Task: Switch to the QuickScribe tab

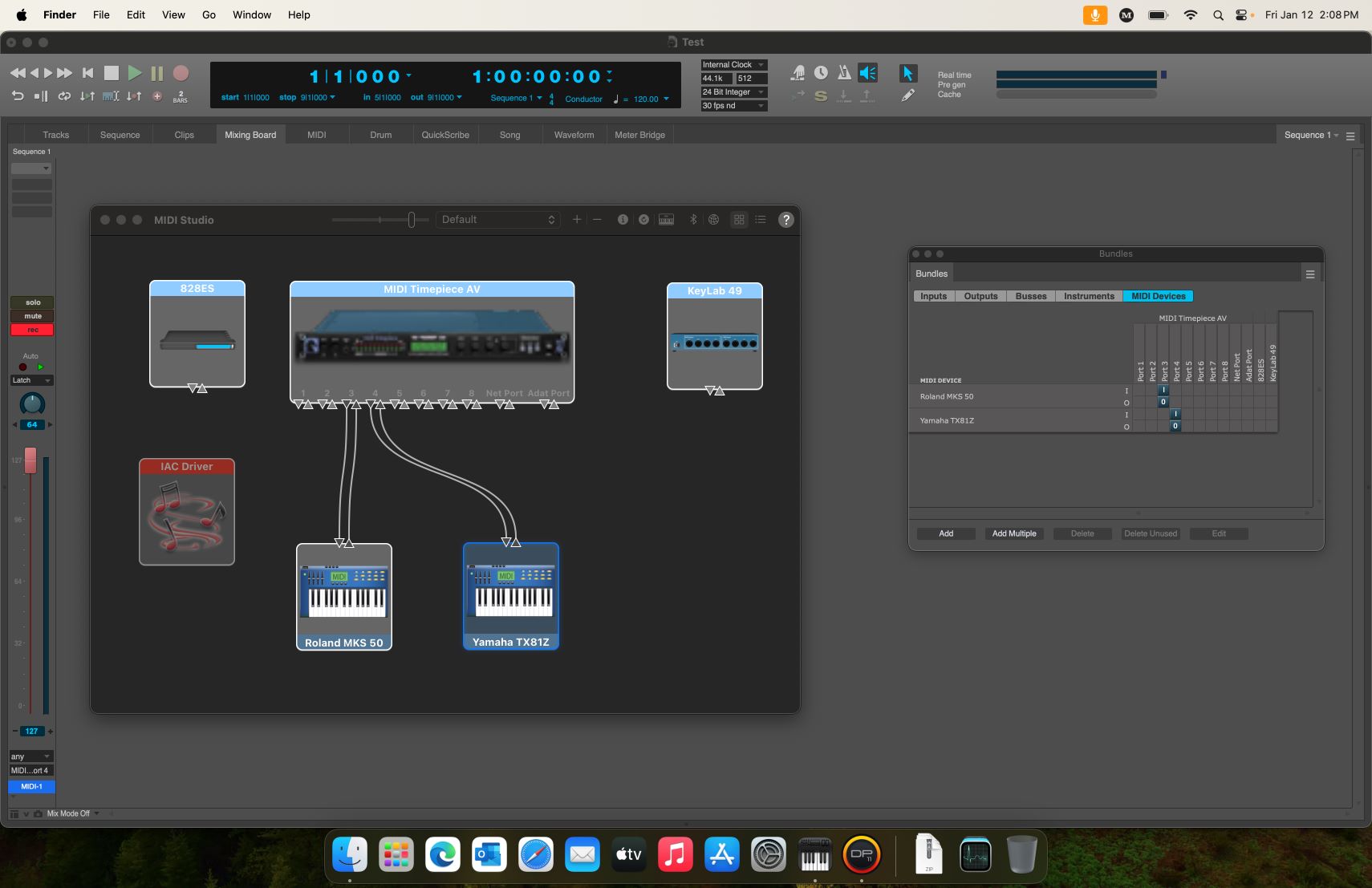Action: tap(445, 135)
